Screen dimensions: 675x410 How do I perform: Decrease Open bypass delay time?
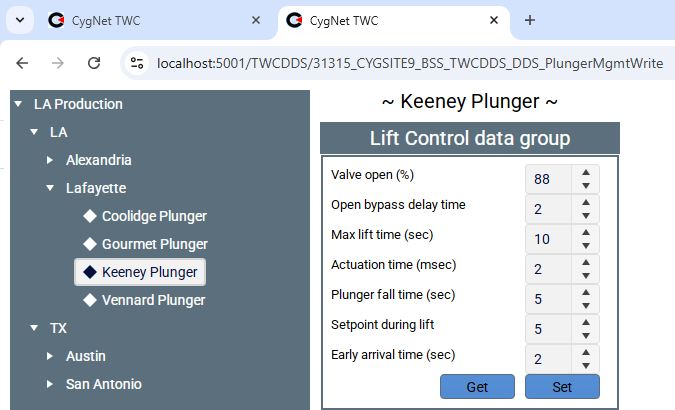(585, 216)
